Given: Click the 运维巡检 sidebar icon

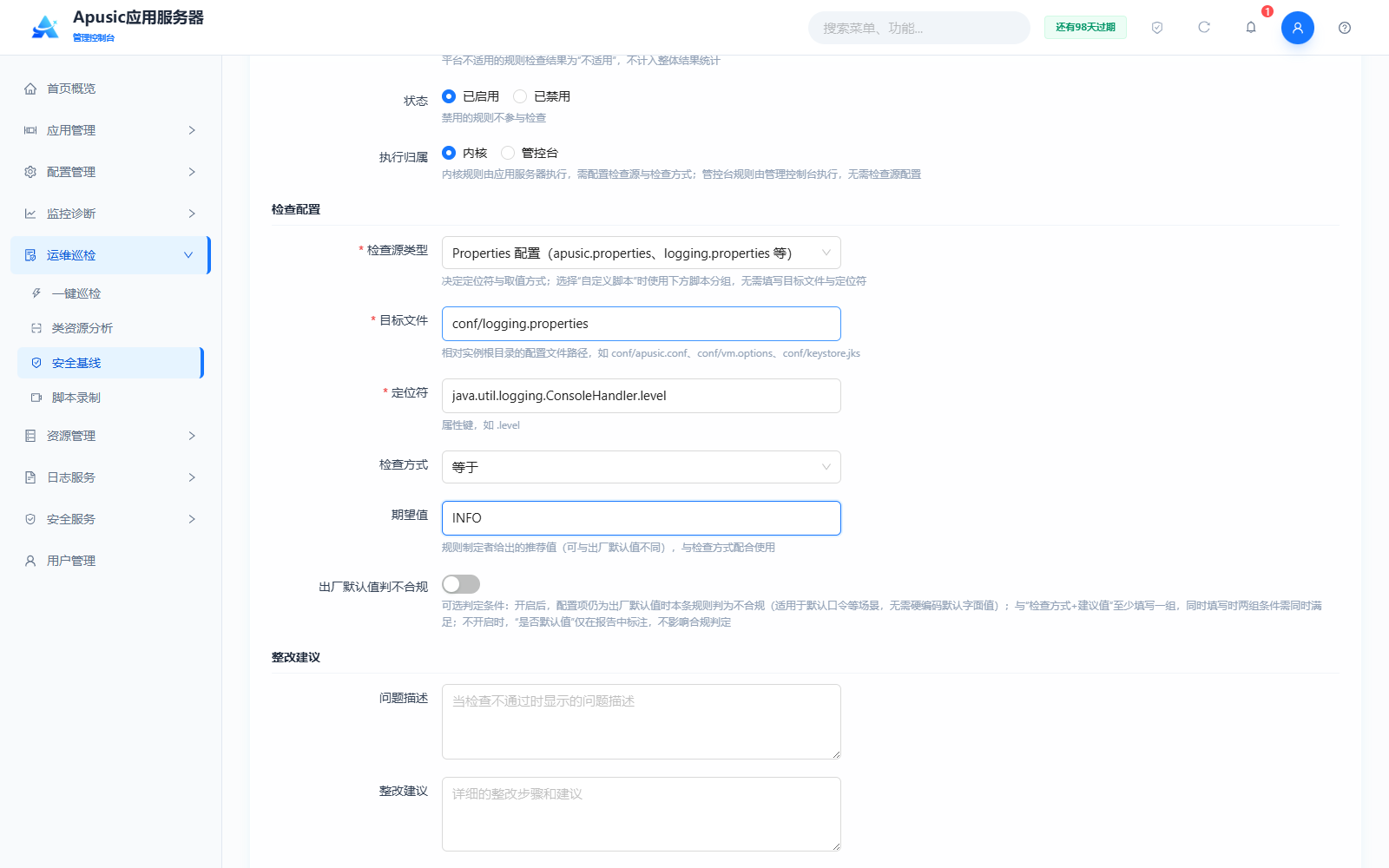Looking at the screenshot, I should 30,255.
